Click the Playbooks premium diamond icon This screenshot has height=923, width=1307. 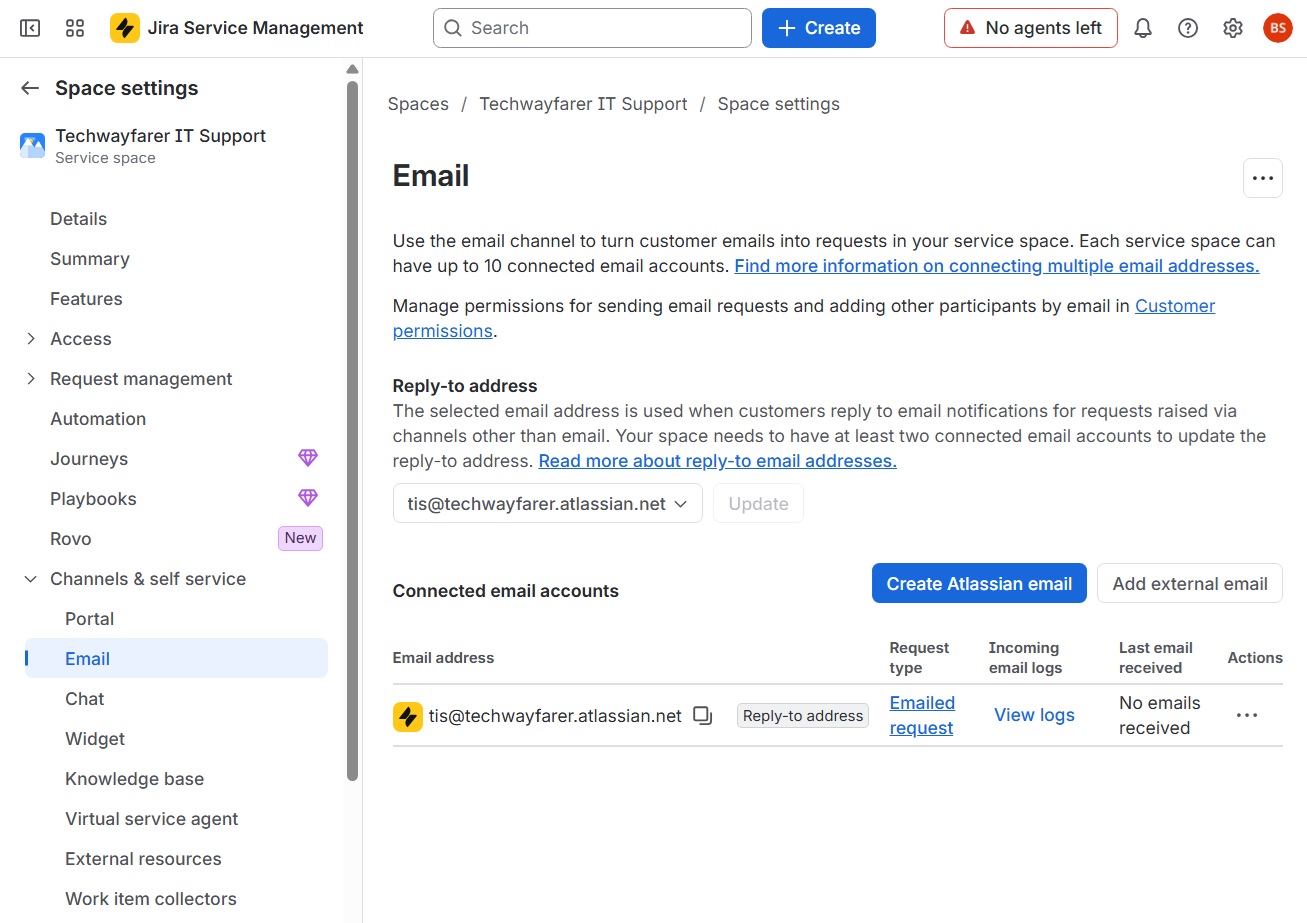click(308, 498)
